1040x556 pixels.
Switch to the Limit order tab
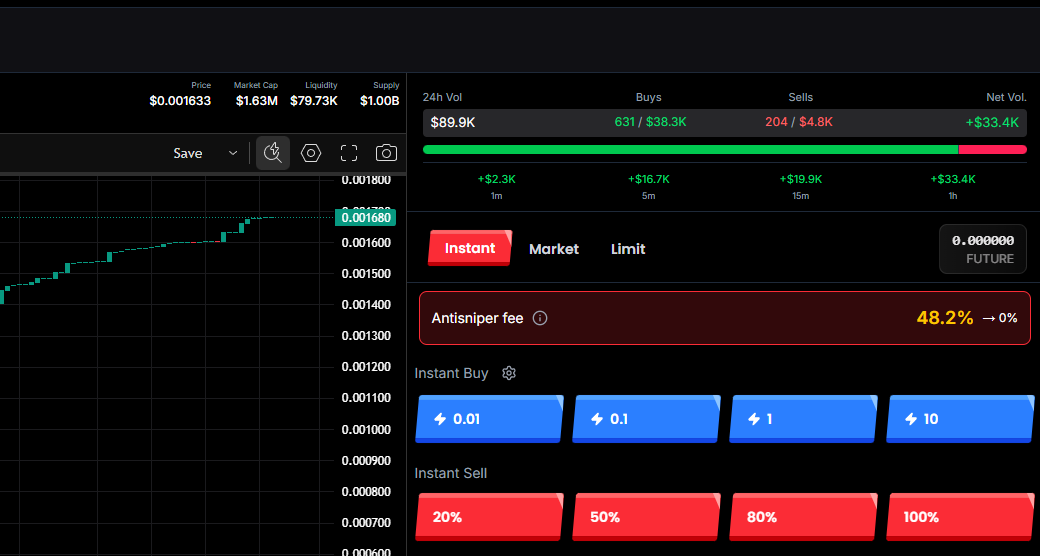[628, 249]
